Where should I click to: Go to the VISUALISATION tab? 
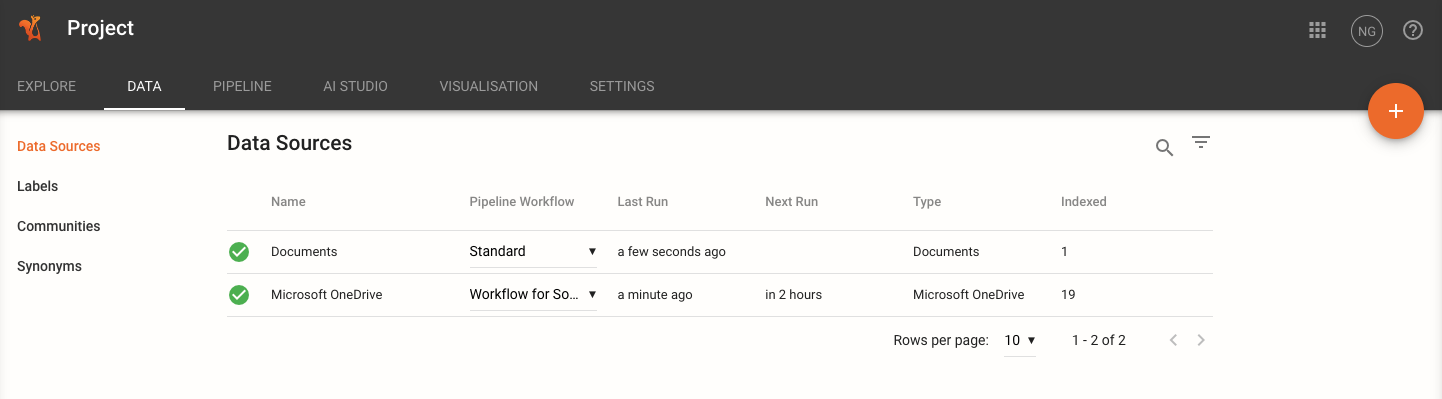(489, 86)
